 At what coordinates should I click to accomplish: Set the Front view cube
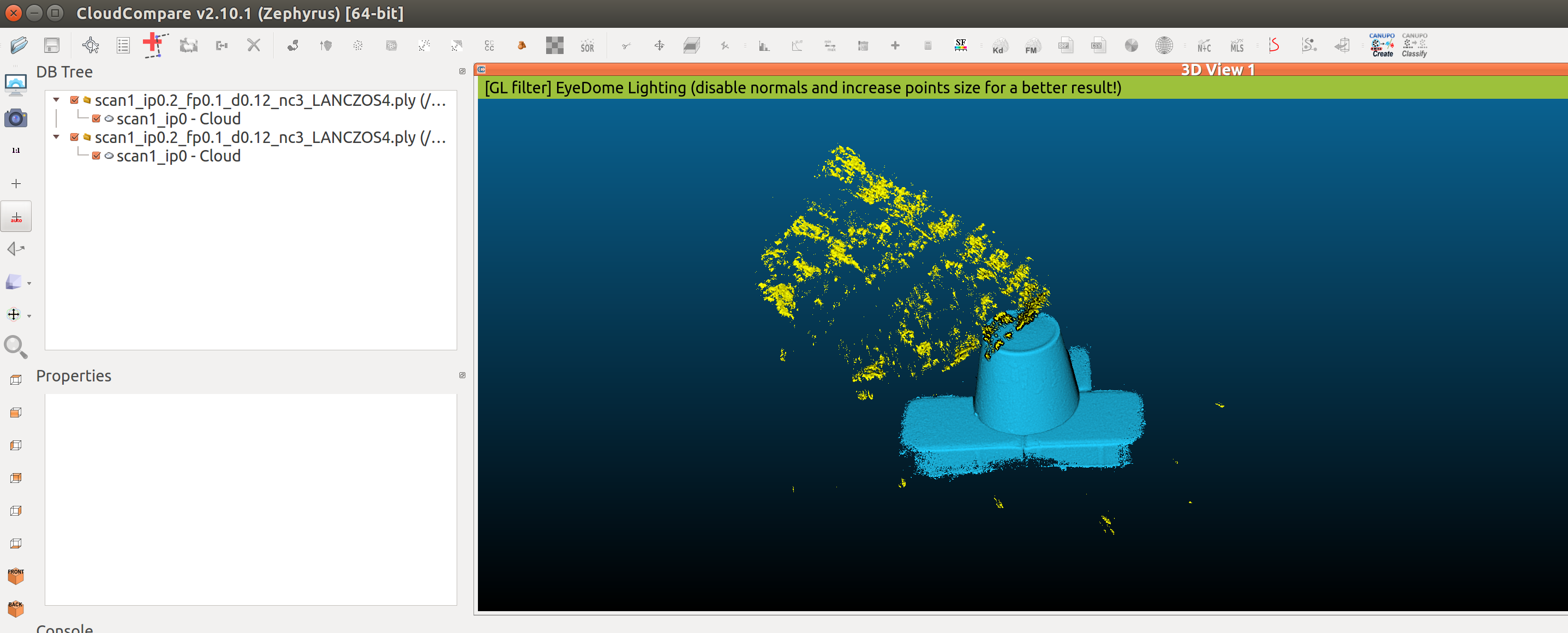tap(16, 575)
